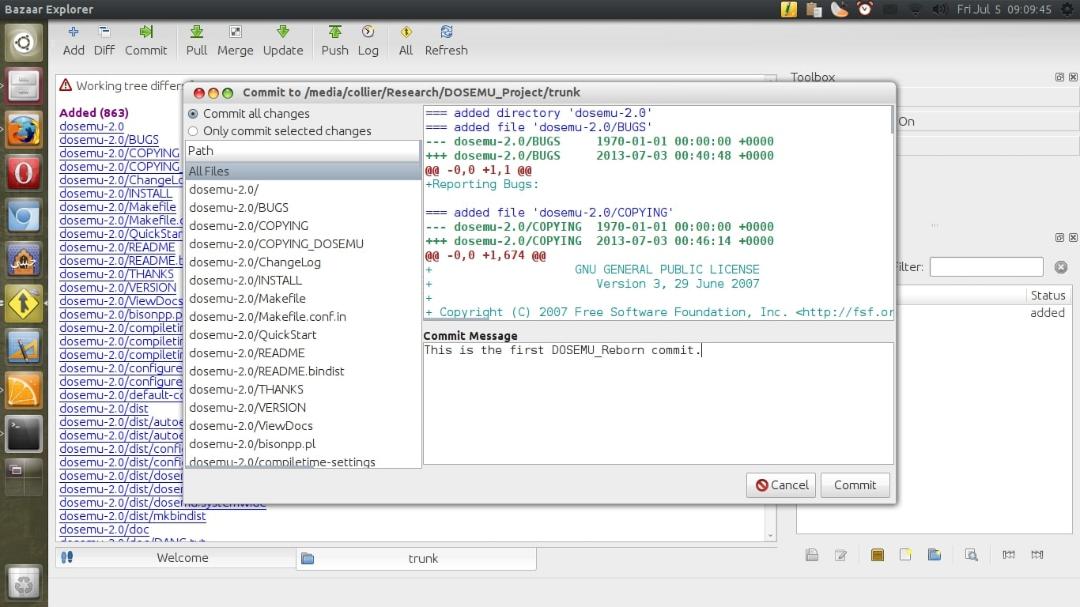Open the Merge tool
Image resolution: width=1080 pixels, height=607 pixels.
click(x=235, y=41)
